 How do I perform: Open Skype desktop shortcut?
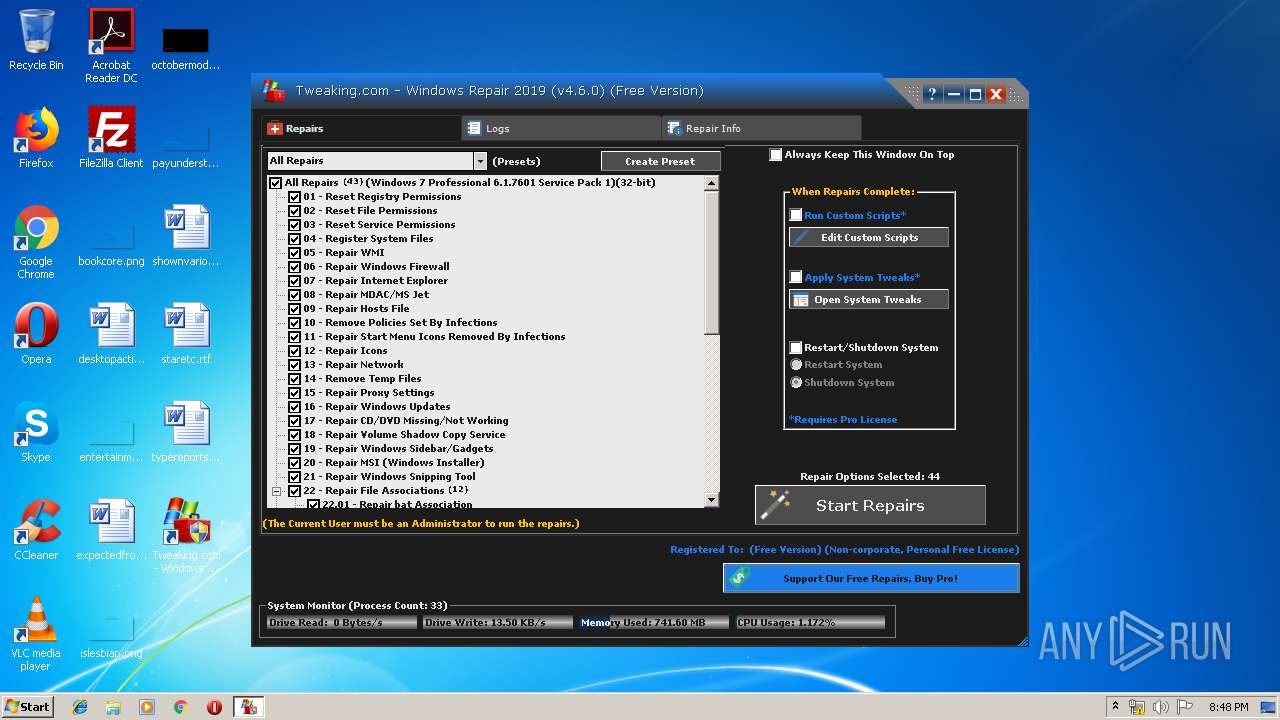pyautogui.click(x=36, y=432)
